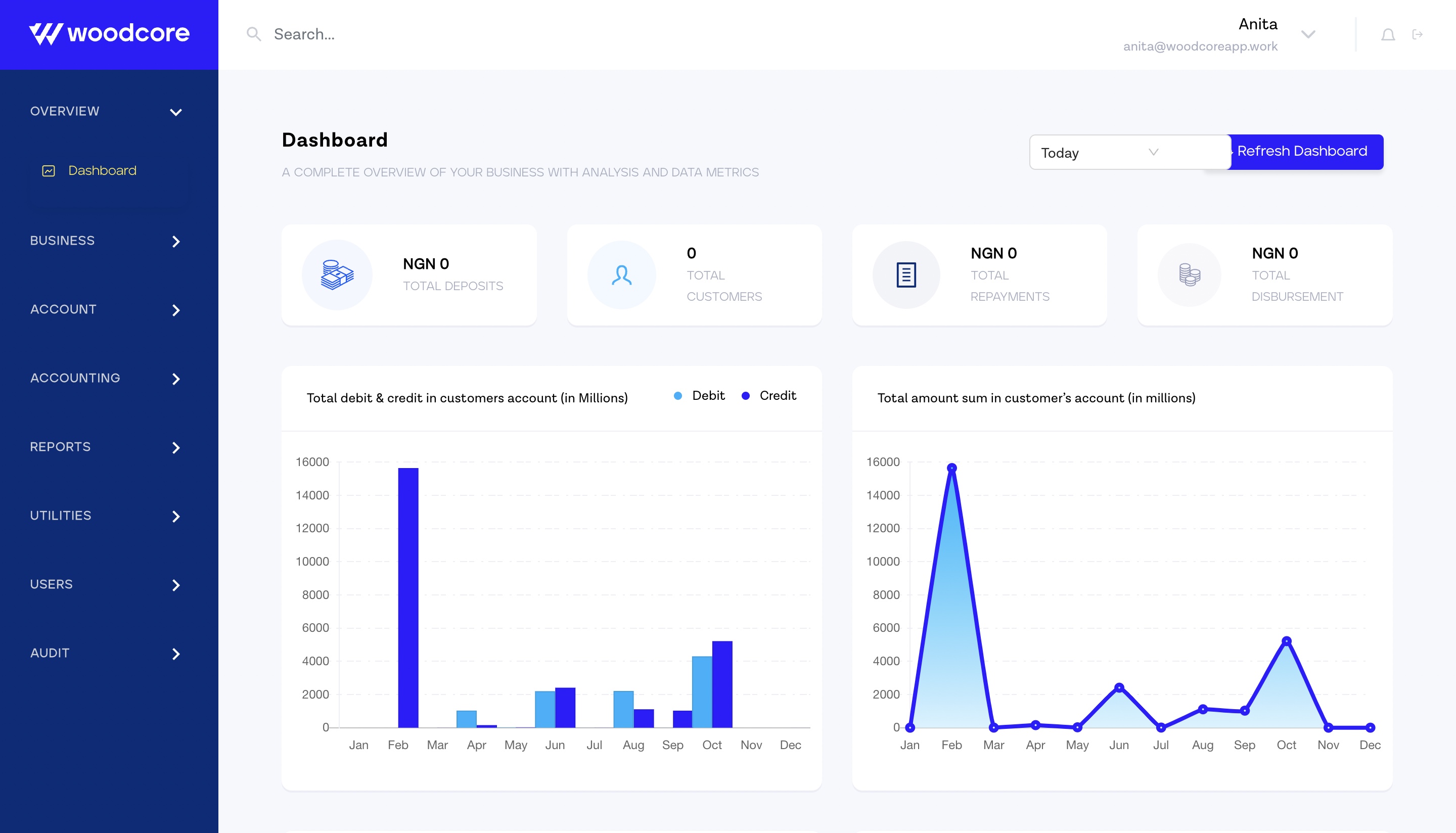
Task: Expand the Anita user account menu
Action: coord(1308,34)
